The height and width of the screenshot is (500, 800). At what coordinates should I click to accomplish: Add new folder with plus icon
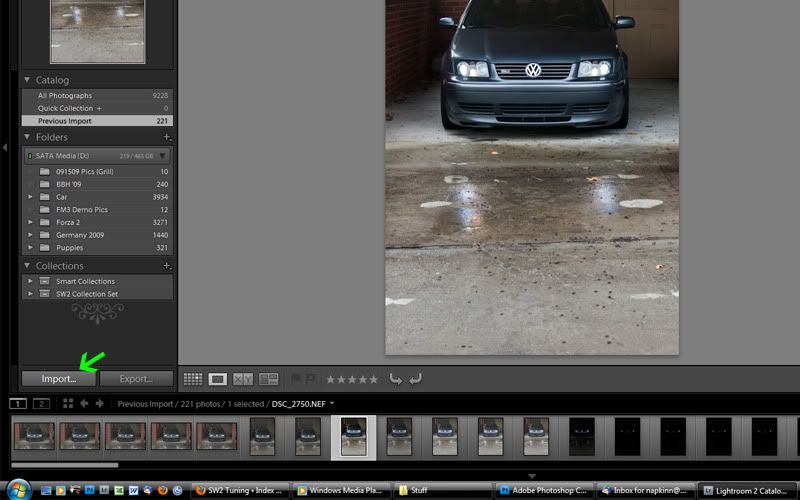[x=167, y=137]
